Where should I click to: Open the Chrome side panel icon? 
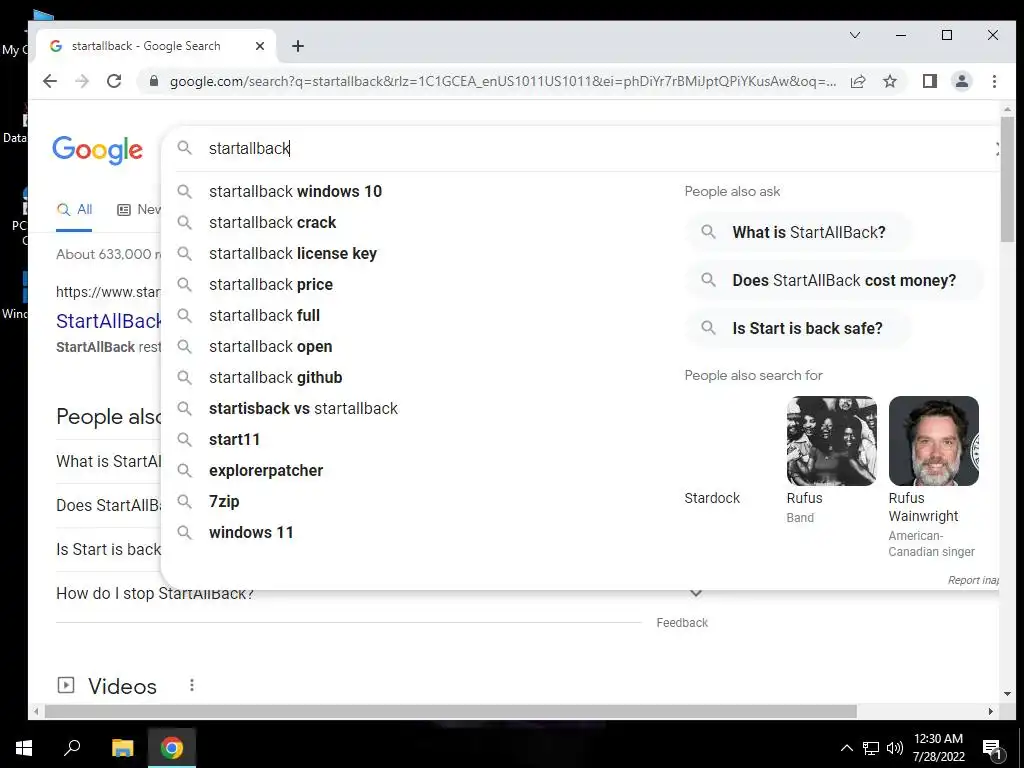(x=929, y=81)
